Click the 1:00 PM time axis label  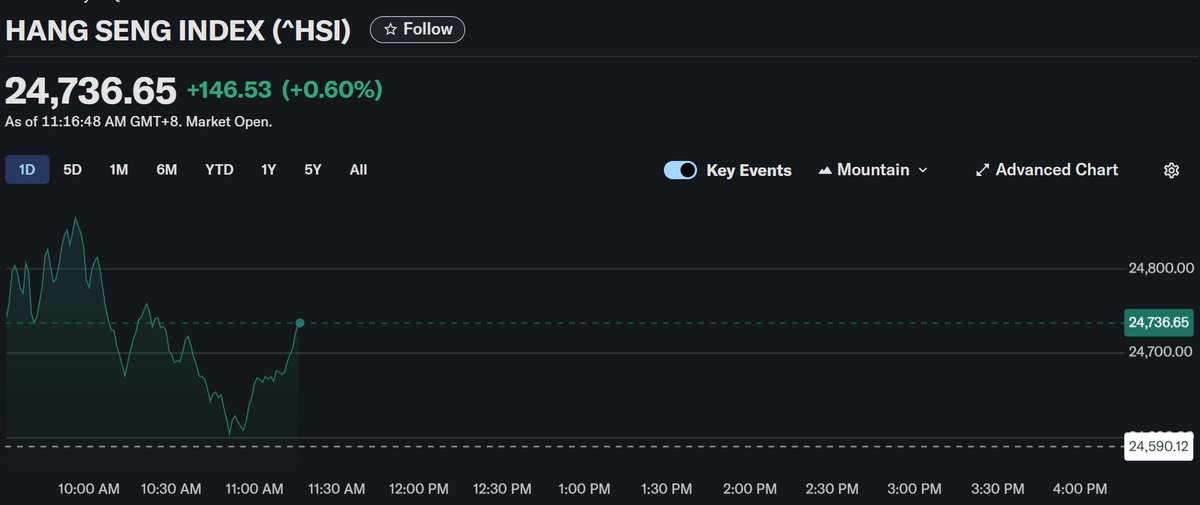point(584,489)
